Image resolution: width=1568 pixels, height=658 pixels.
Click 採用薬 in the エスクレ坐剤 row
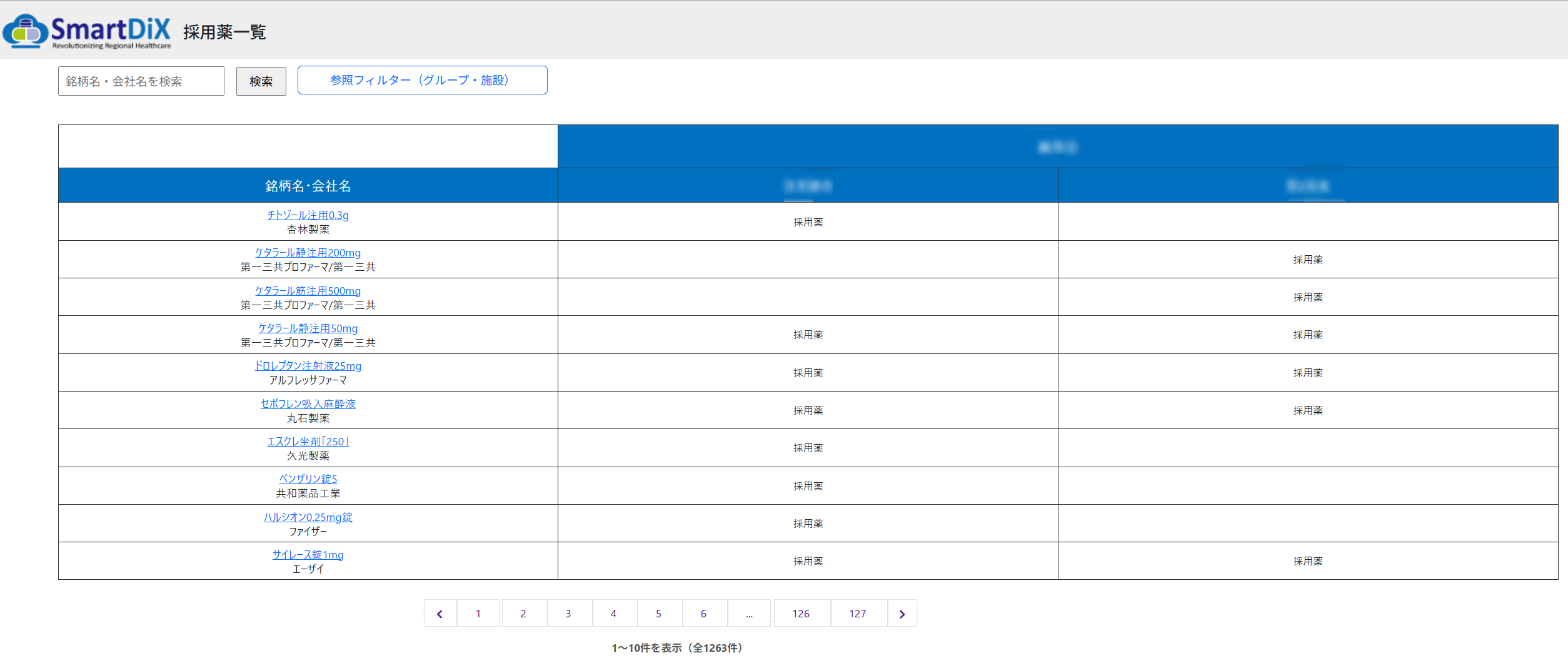coord(808,448)
